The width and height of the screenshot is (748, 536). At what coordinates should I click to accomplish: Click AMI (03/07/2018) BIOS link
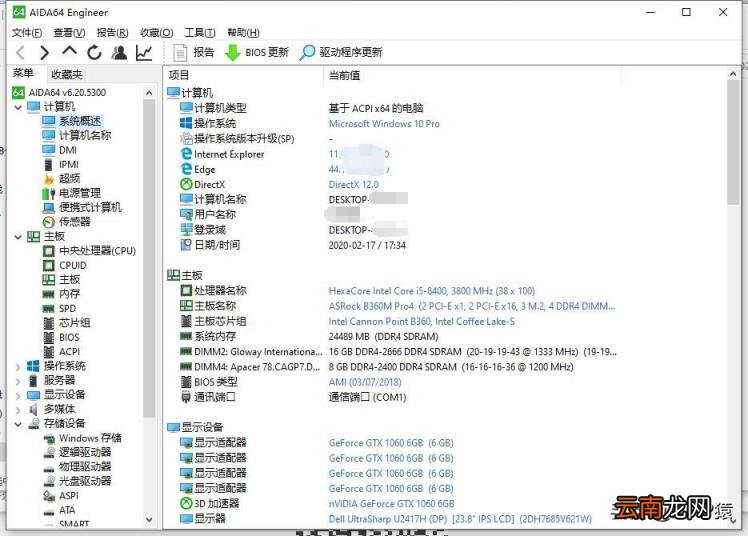click(x=365, y=382)
